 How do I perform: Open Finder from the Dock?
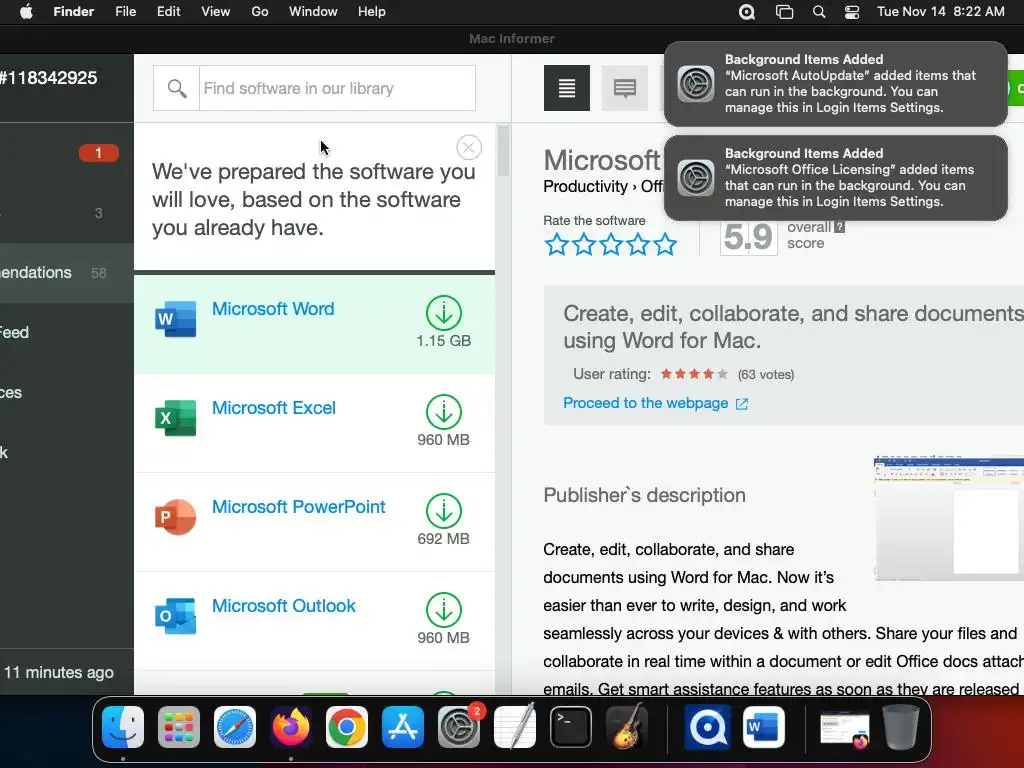tap(123, 727)
